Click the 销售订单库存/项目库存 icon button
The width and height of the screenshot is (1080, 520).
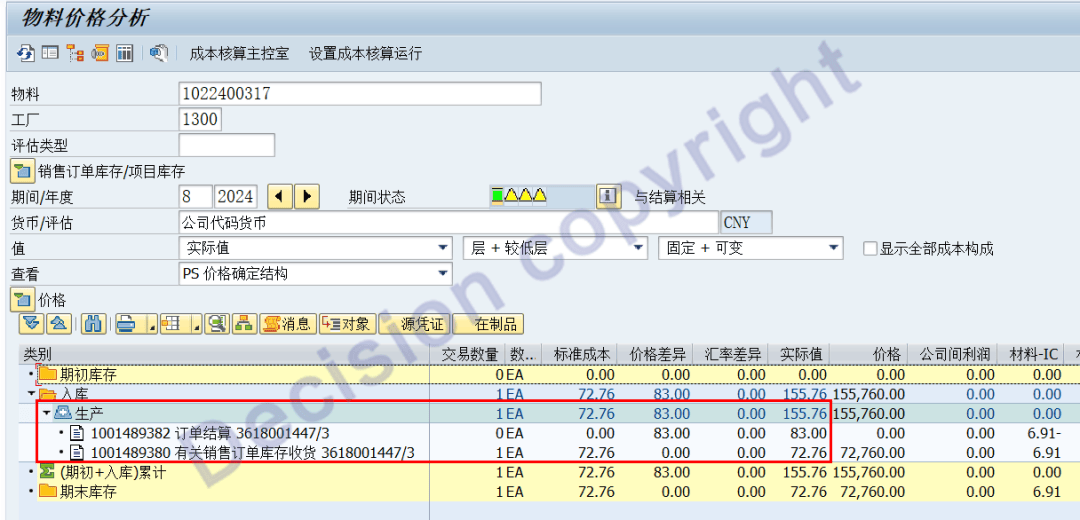click(22, 171)
